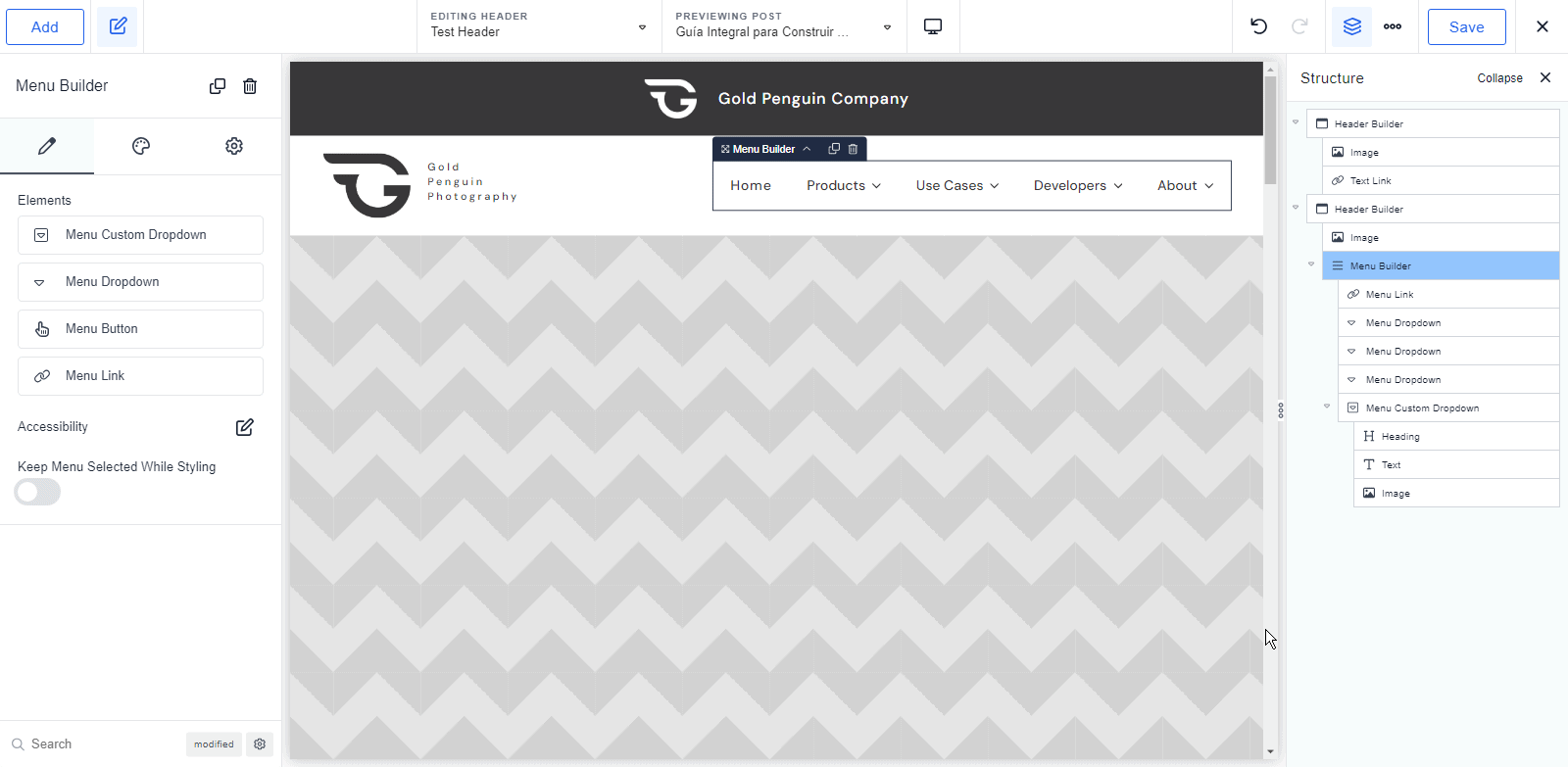Image resolution: width=1568 pixels, height=767 pixels.
Task: Duplicate the element via the canvas toolbar icon
Action: [x=834, y=149]
